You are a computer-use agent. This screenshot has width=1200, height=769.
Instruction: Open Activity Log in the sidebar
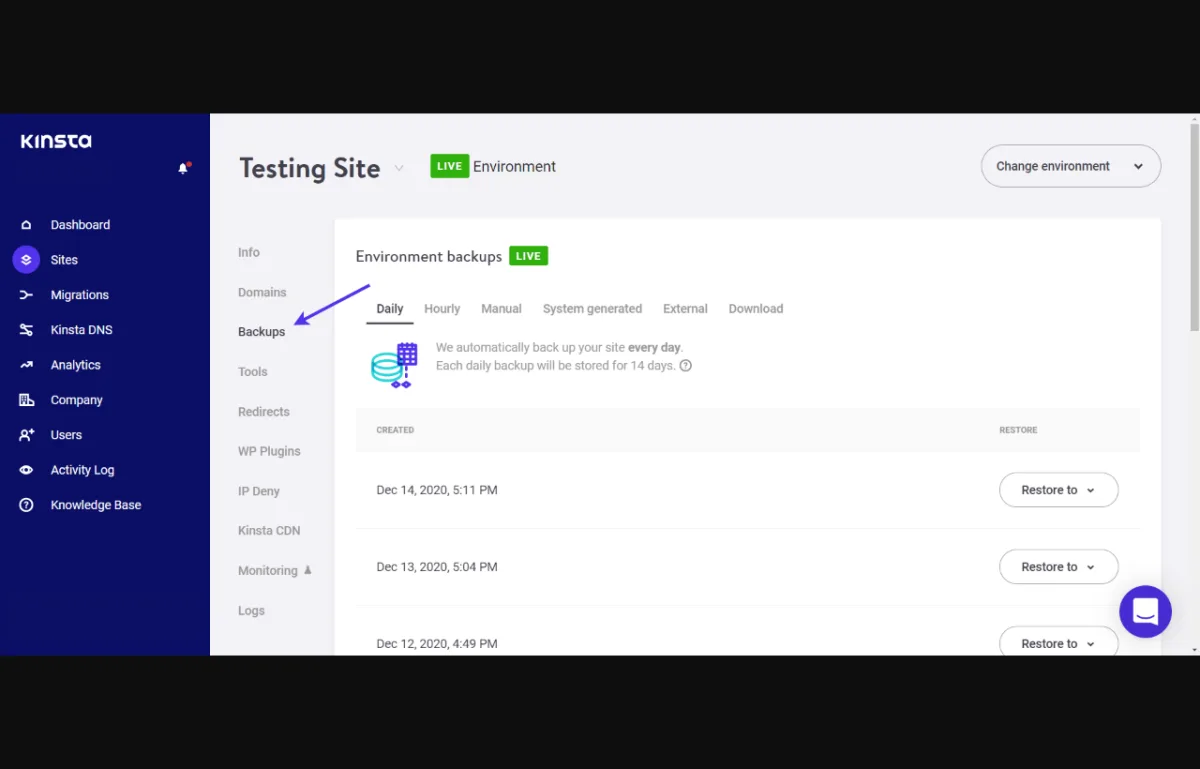(83, 470)
